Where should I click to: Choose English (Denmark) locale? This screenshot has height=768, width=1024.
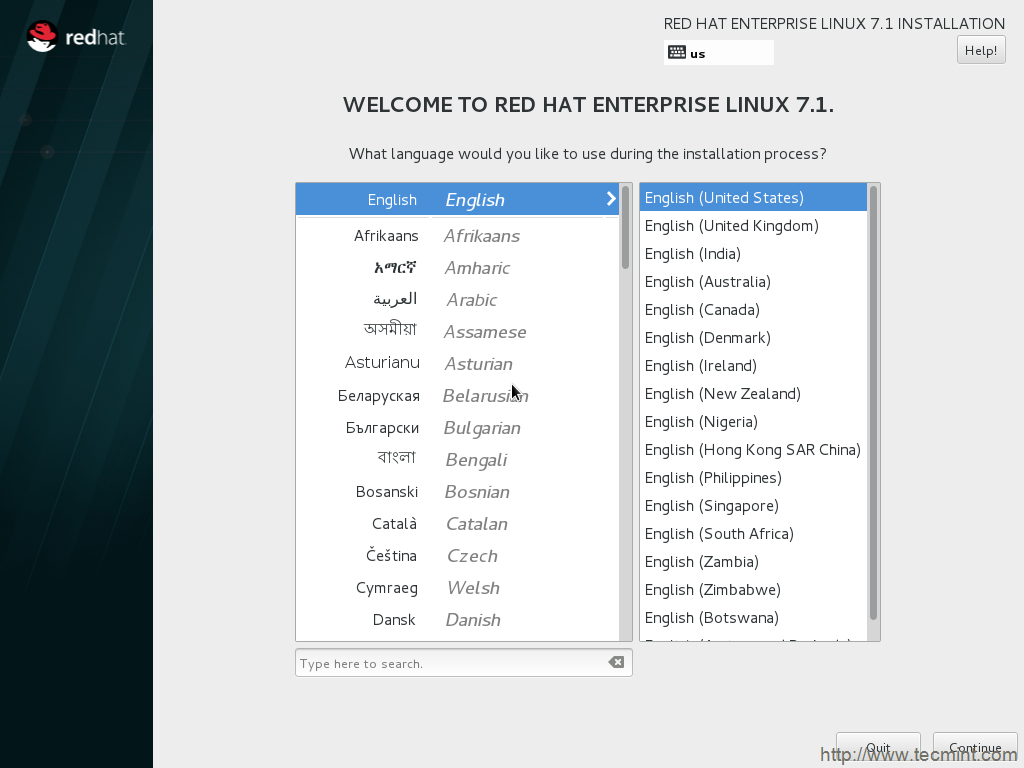click(x=754, y=338)
